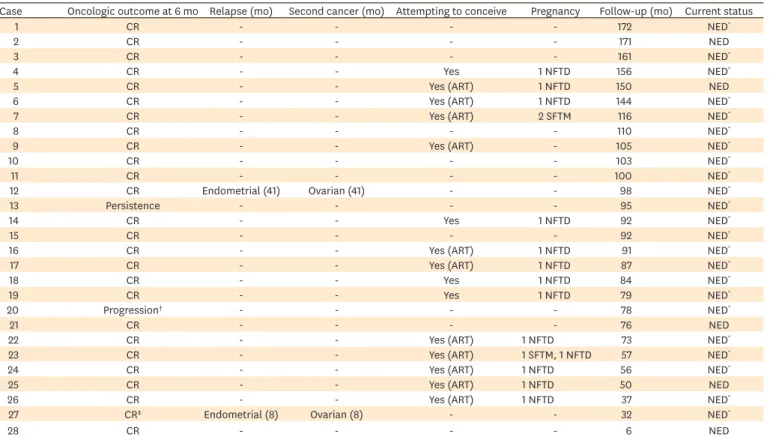Select 'Yes (ART)' cell in case 9
The image size is (770, 437).
pyautogui.click(x=451, y=146)
